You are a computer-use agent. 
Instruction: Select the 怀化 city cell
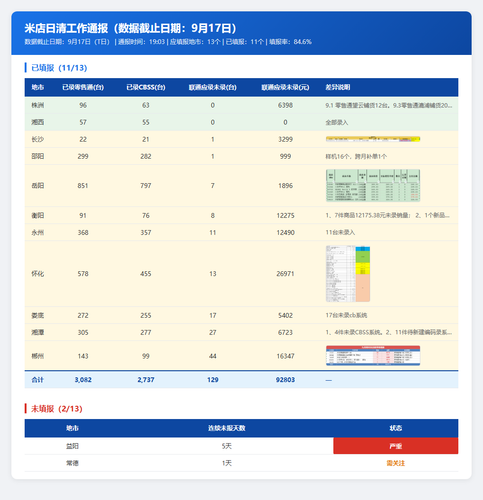[38, 274]
